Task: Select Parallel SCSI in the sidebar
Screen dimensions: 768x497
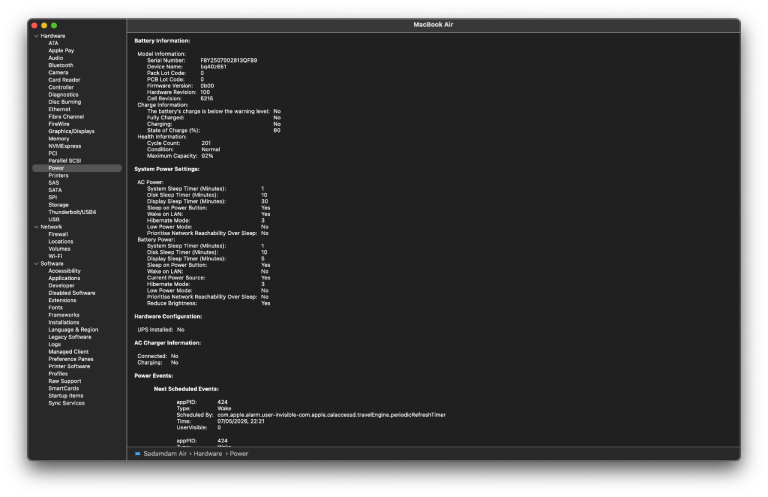Action: pyautogui.click(x=65, y=161)
